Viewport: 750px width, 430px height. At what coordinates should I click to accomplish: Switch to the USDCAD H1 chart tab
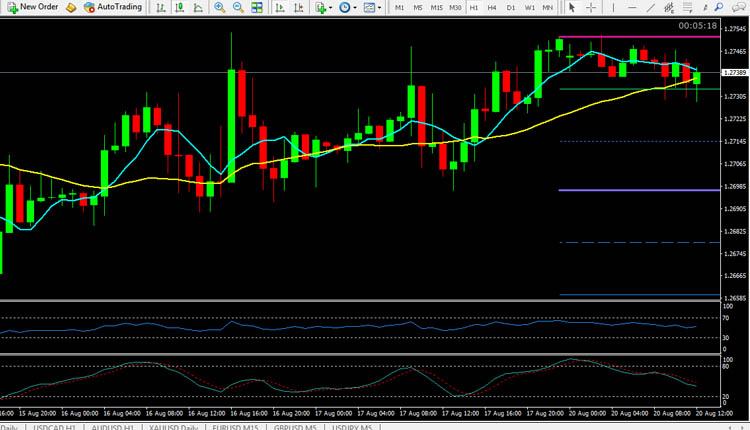click(55, 427)
